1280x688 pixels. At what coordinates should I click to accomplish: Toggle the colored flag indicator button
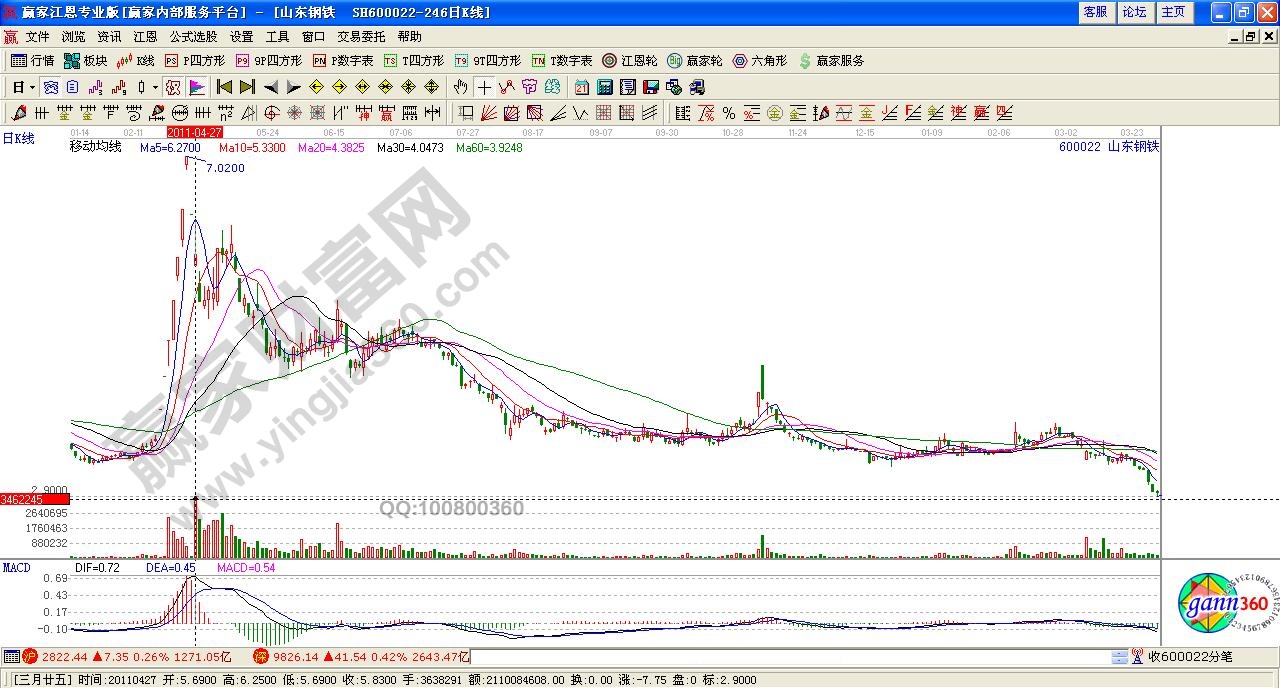[197, 87]
